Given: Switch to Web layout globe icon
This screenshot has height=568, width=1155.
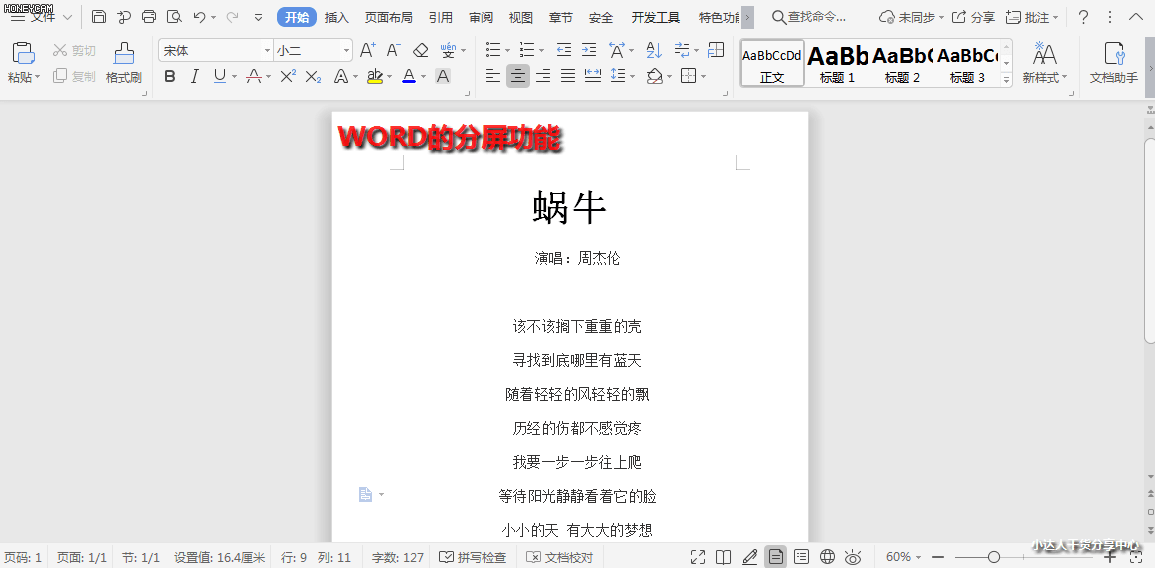Looking at the screenshot, I should pyautogui.click(x=827, y=557).
